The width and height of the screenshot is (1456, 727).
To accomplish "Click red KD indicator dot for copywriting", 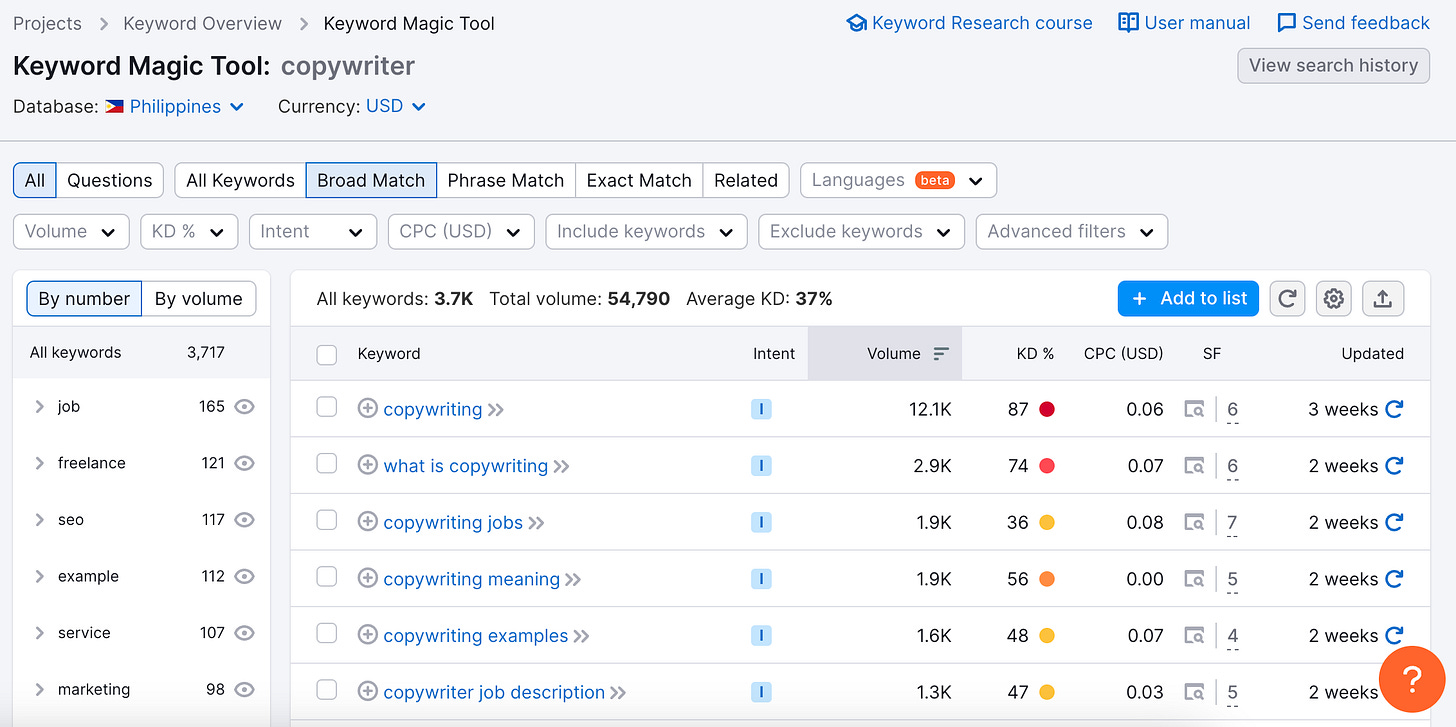I will [x=1047, y=409].
